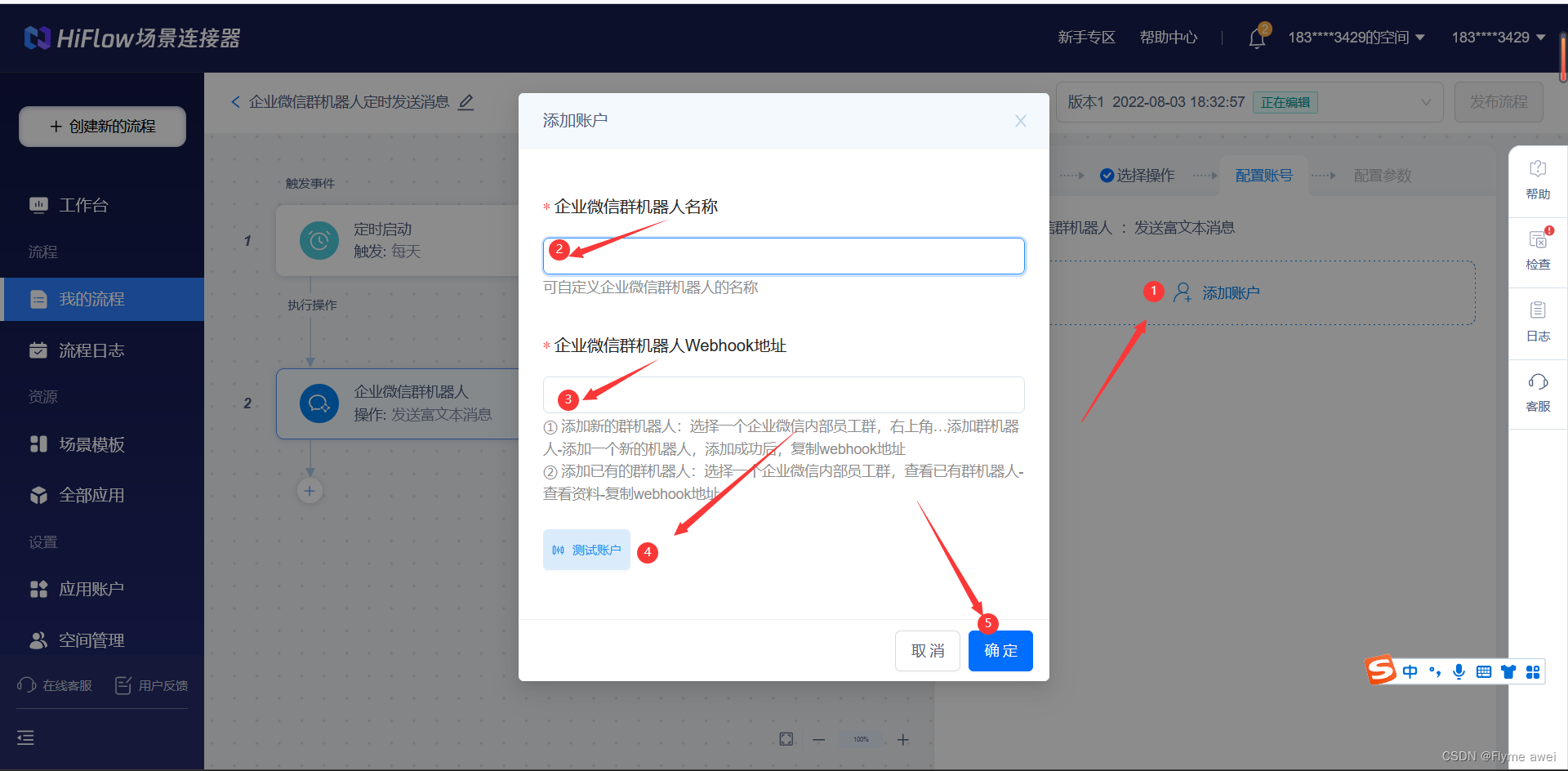Open 空间管理 in the sidebar
Image resolution: width=1568 pixels, height=771 pixels.
point(102,640)
